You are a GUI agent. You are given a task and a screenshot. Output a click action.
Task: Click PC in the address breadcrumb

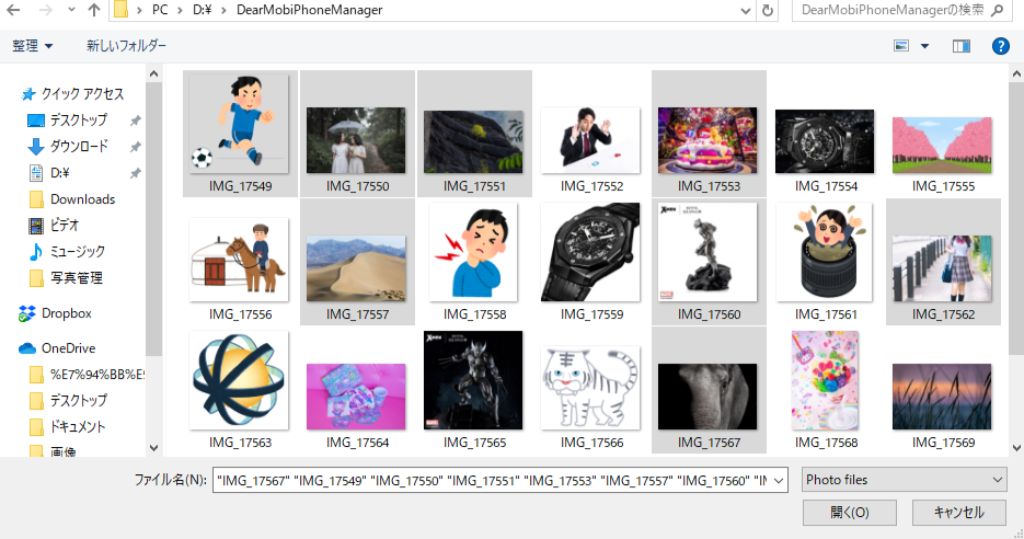(x=159, y=10)
